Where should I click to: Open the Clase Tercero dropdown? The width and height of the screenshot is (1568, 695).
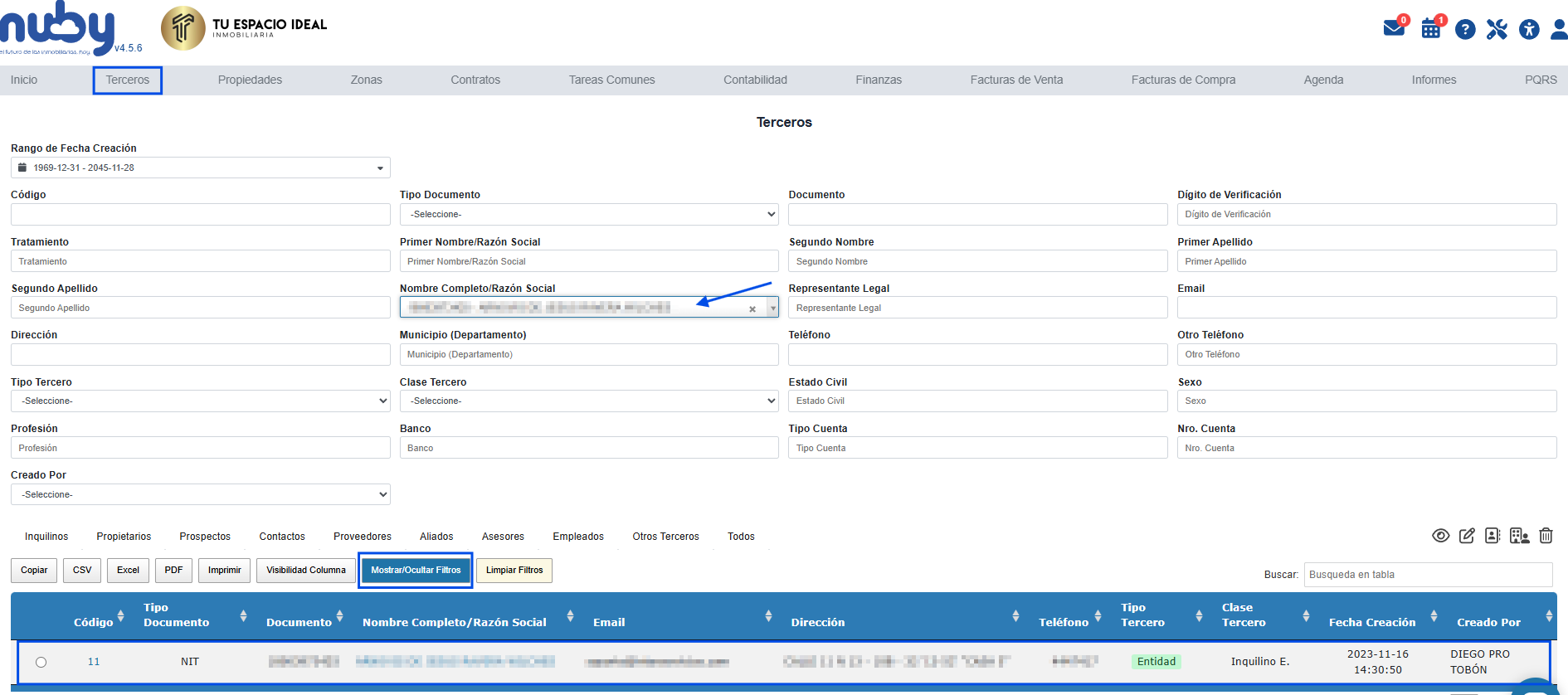point(588,401)
